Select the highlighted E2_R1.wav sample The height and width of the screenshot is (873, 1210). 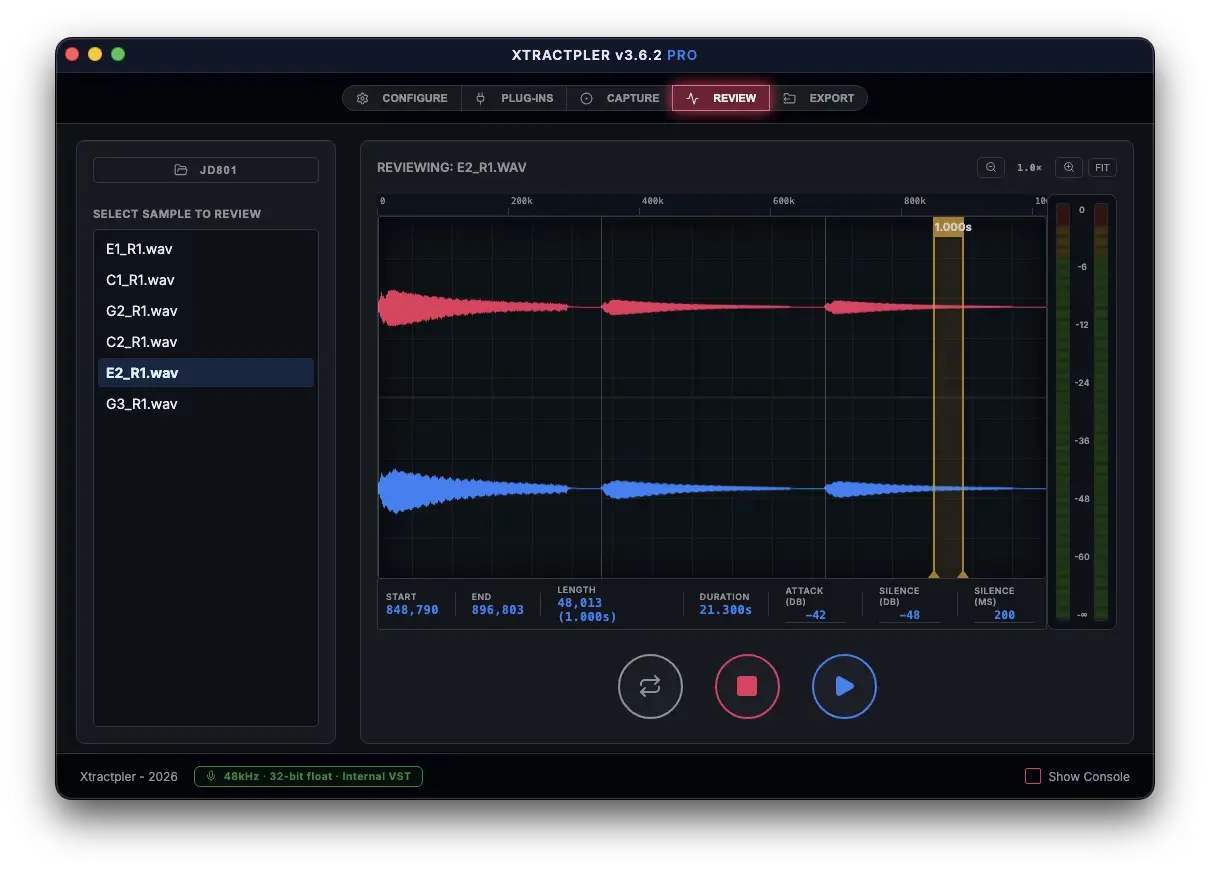206,373
